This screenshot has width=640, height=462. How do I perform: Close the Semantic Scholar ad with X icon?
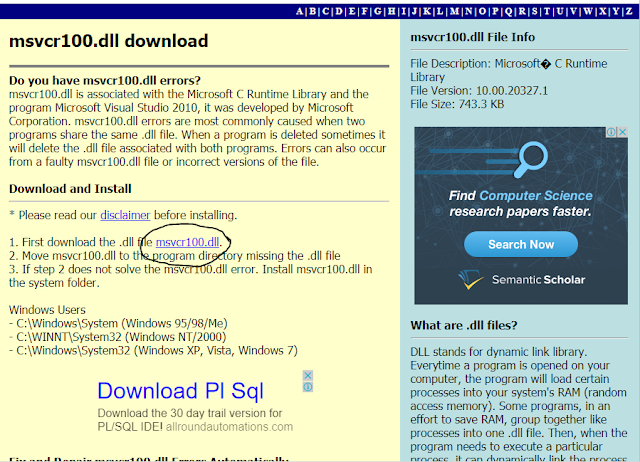tap(622, 132)
